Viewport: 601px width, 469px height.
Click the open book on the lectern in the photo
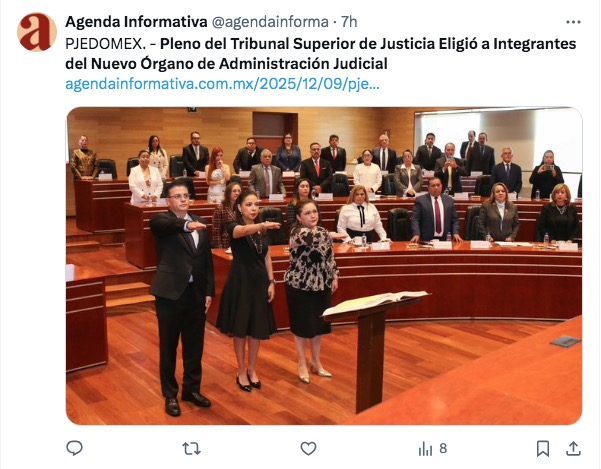[375, 302]
